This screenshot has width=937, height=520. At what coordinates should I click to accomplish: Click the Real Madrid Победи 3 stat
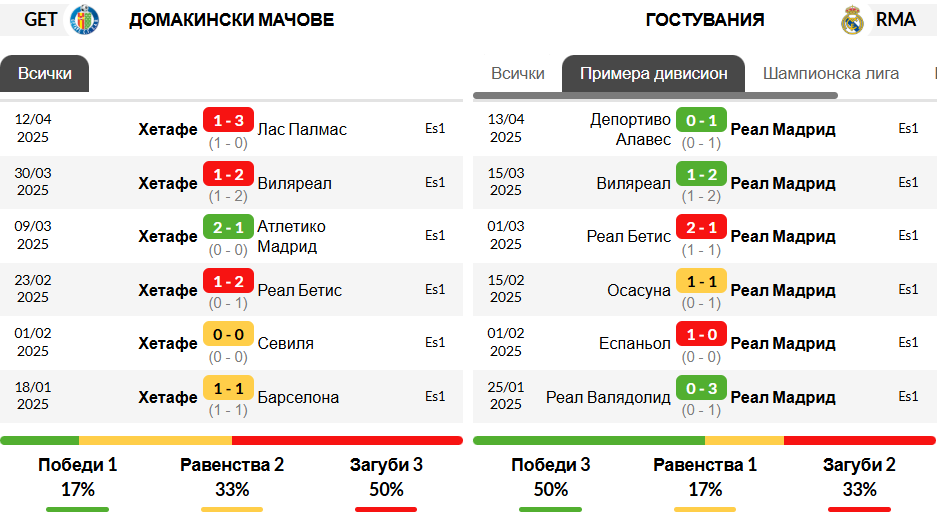(x=550, y=465)
